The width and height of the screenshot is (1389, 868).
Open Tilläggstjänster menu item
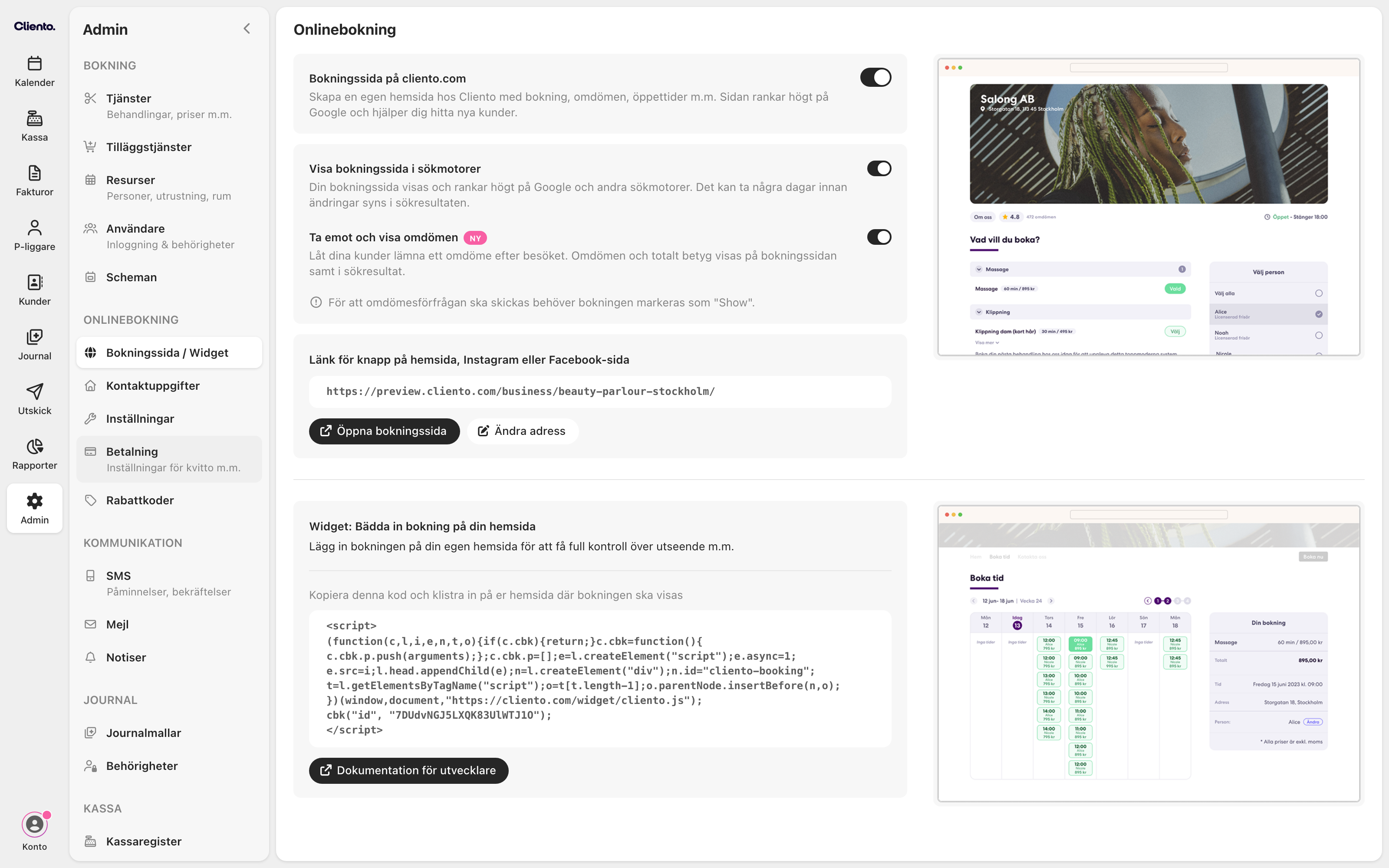point(169,147)
